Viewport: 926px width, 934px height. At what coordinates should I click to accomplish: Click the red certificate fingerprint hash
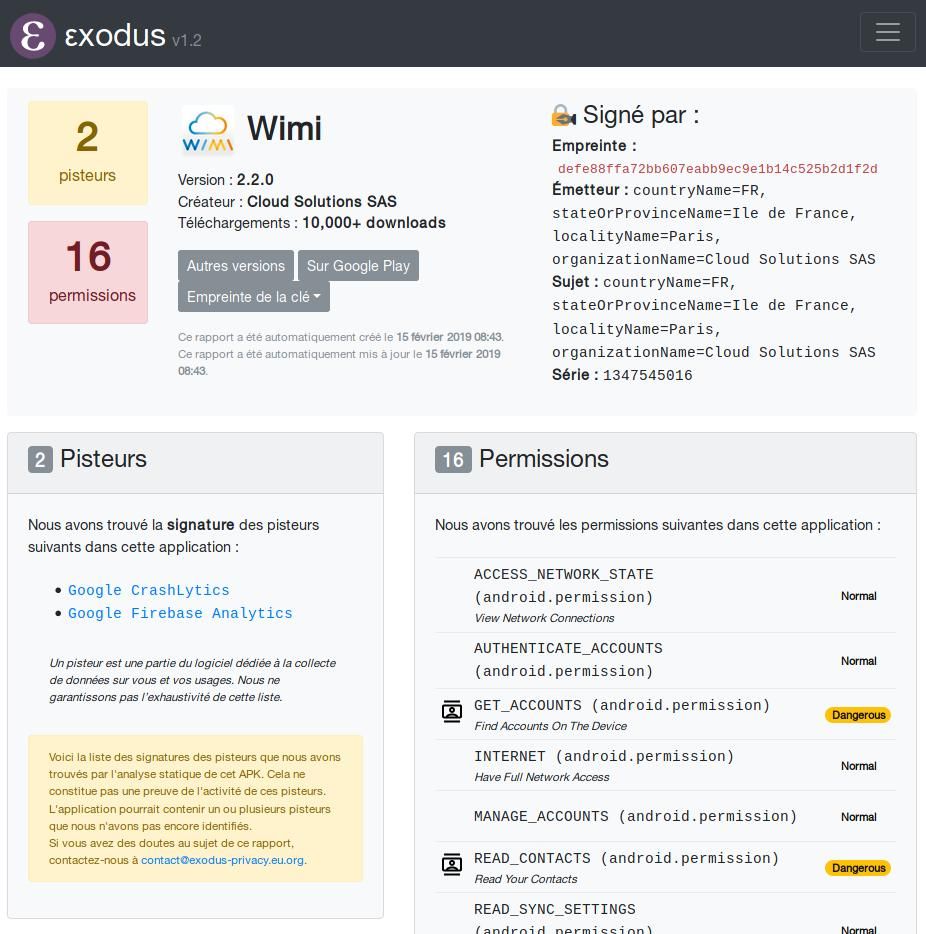(717, 169)
